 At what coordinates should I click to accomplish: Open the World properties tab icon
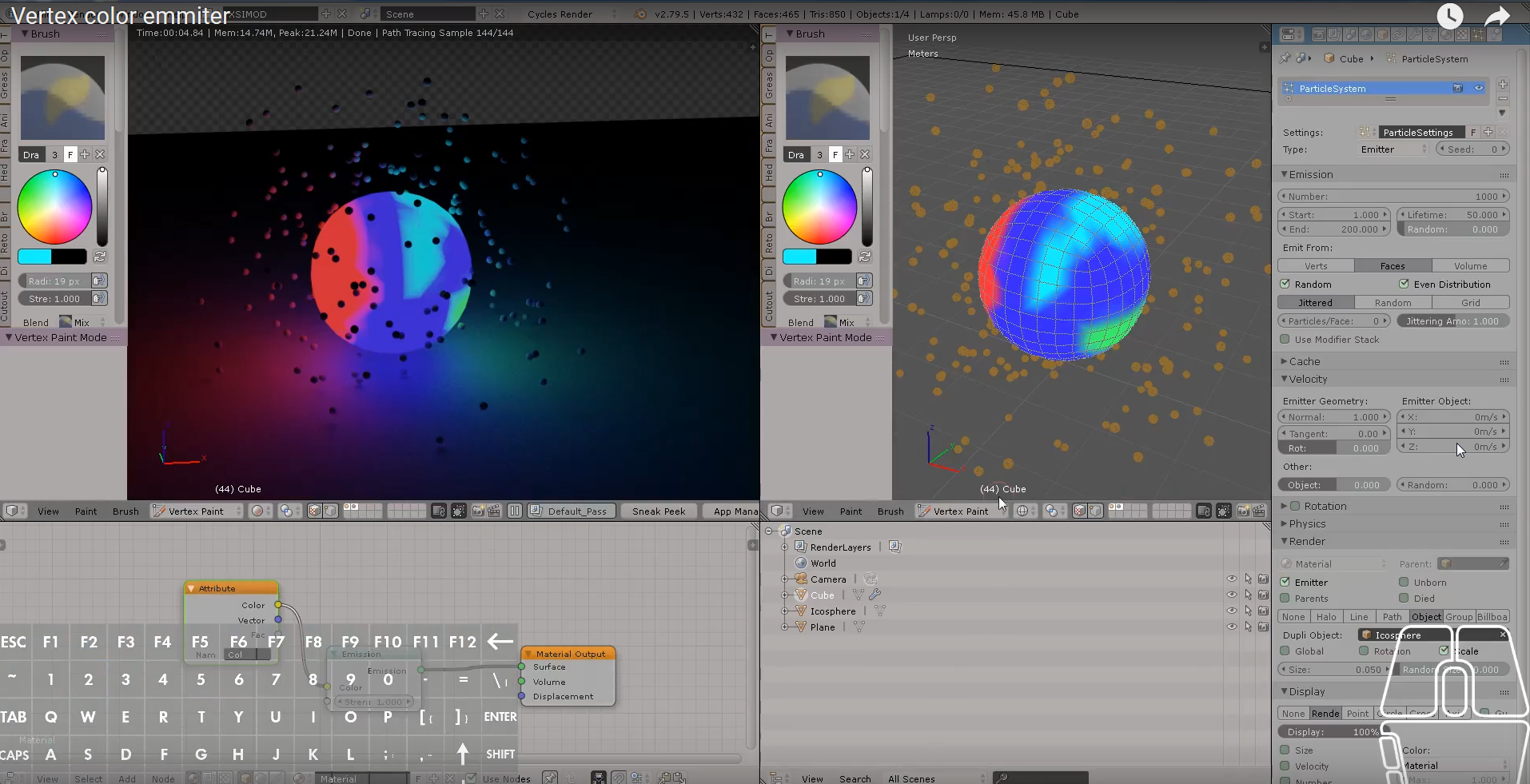(x=1366, y=34)
